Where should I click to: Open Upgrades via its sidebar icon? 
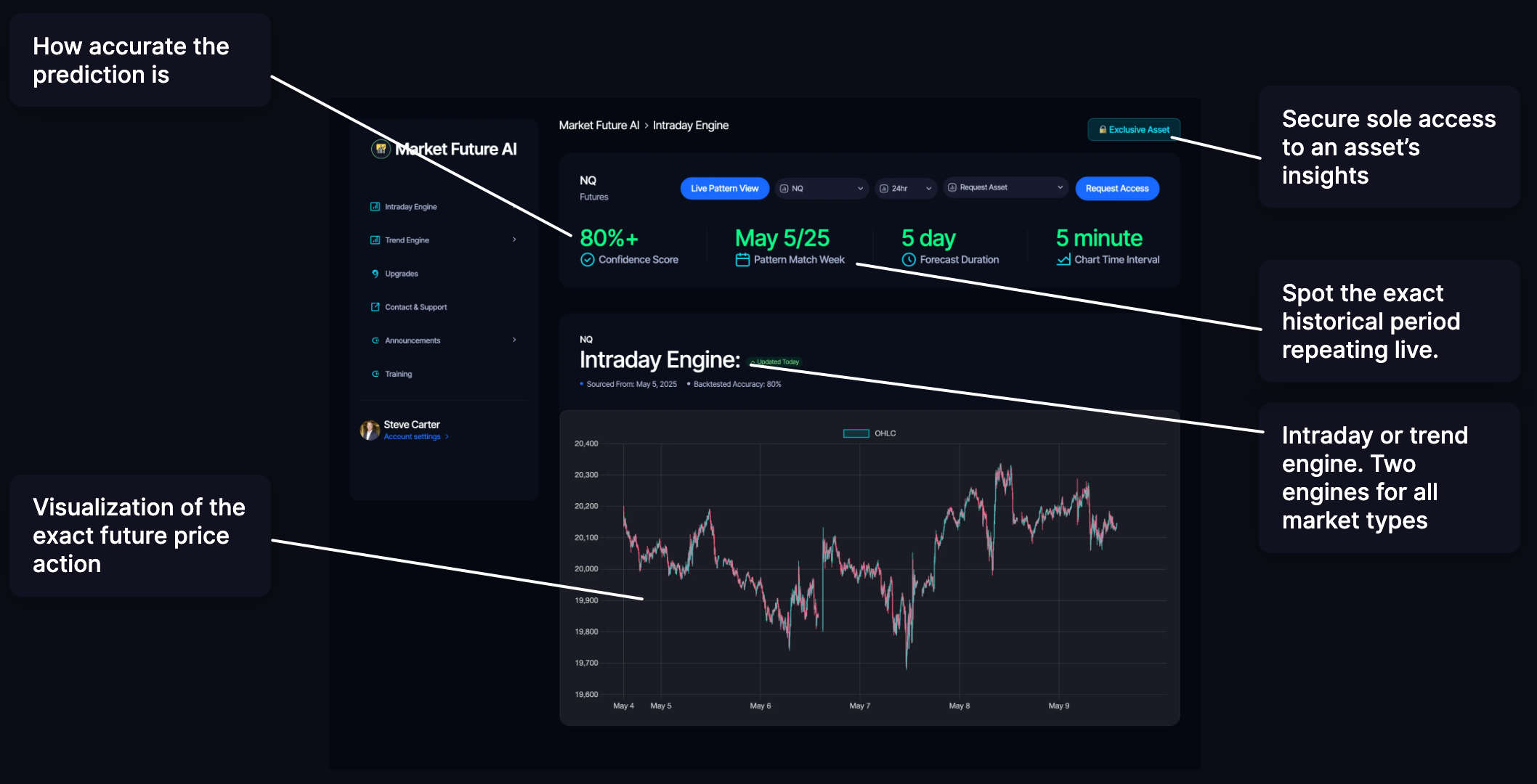point(375,274)
